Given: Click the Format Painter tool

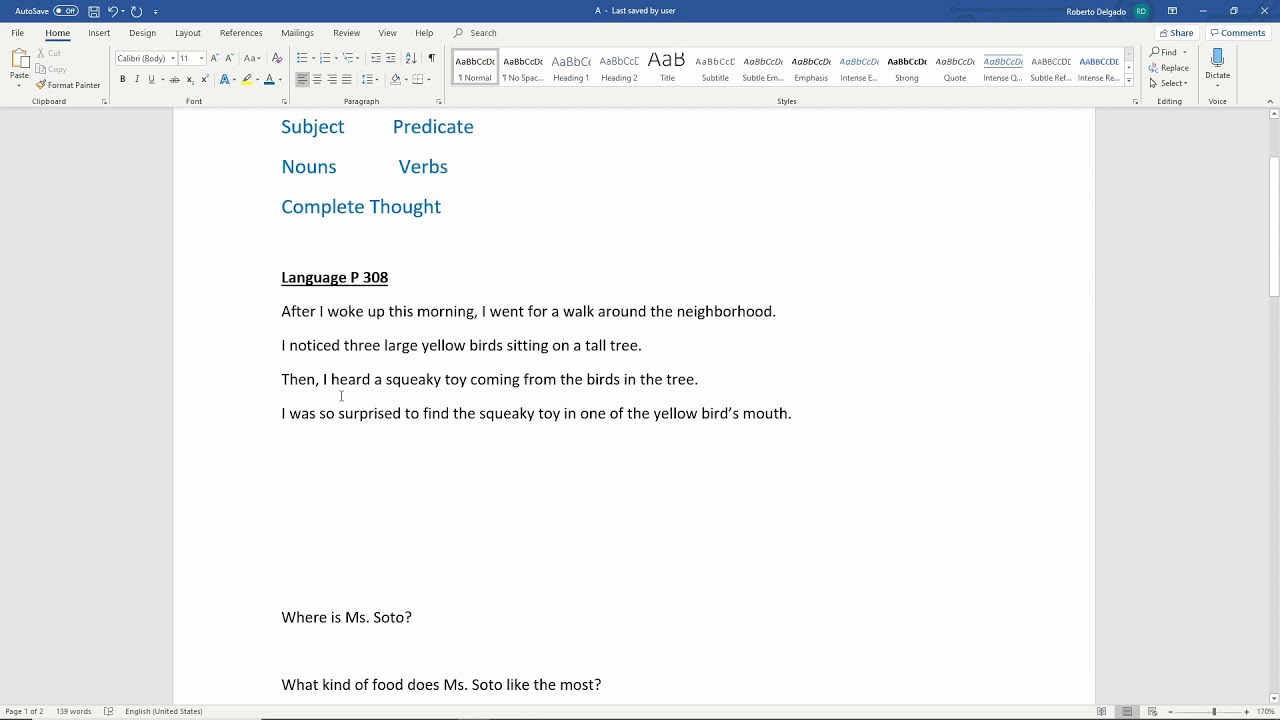Looking at the screenshot, I should (x=68, y=85).
